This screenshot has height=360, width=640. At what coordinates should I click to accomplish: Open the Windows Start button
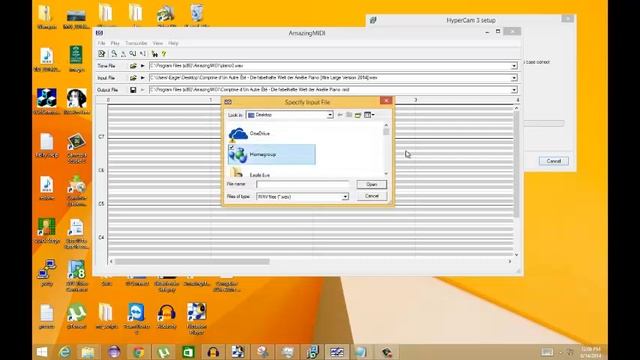pos(42,352)
